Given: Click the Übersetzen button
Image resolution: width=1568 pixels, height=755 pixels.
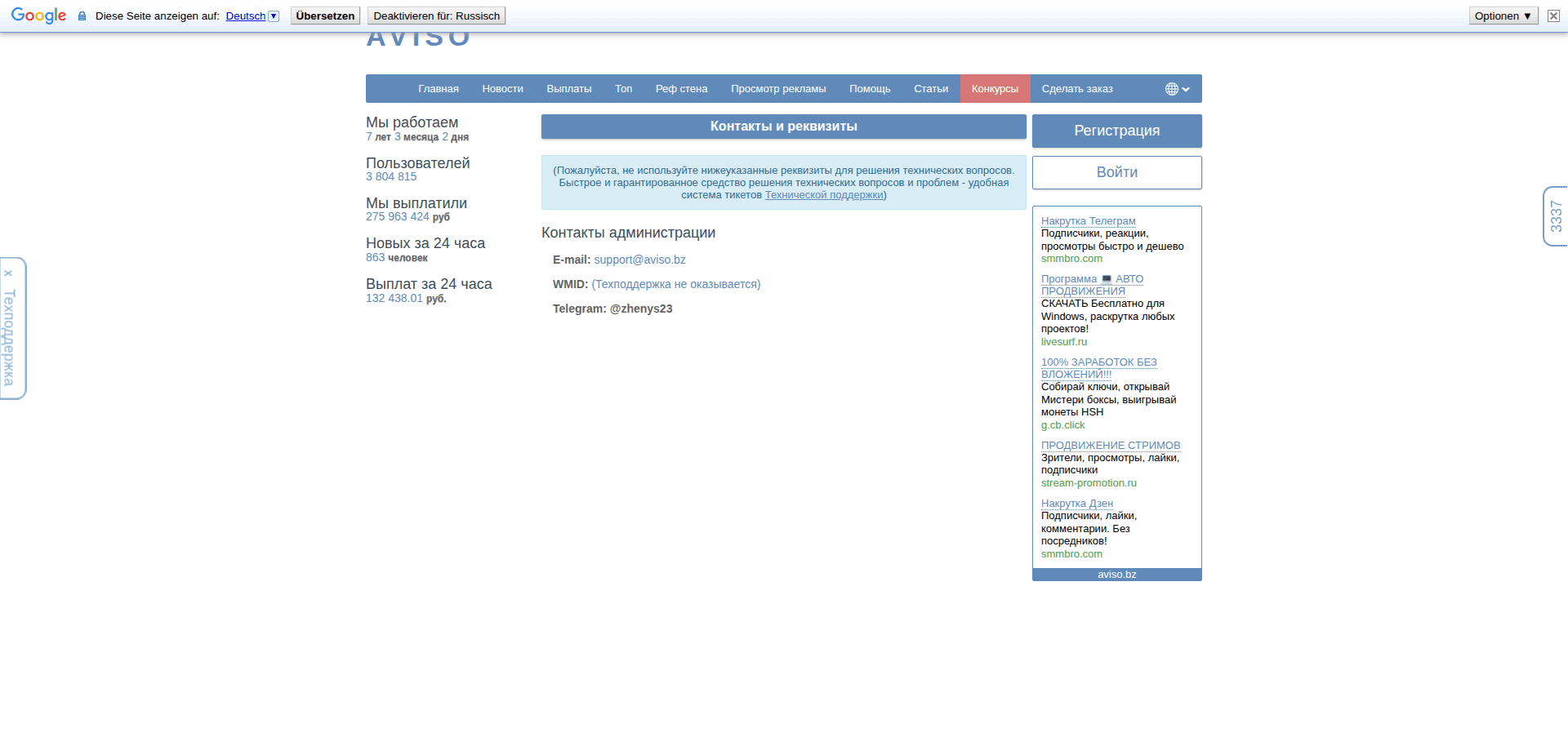Looking at the screenshot, I should click(x=324, y=15).
